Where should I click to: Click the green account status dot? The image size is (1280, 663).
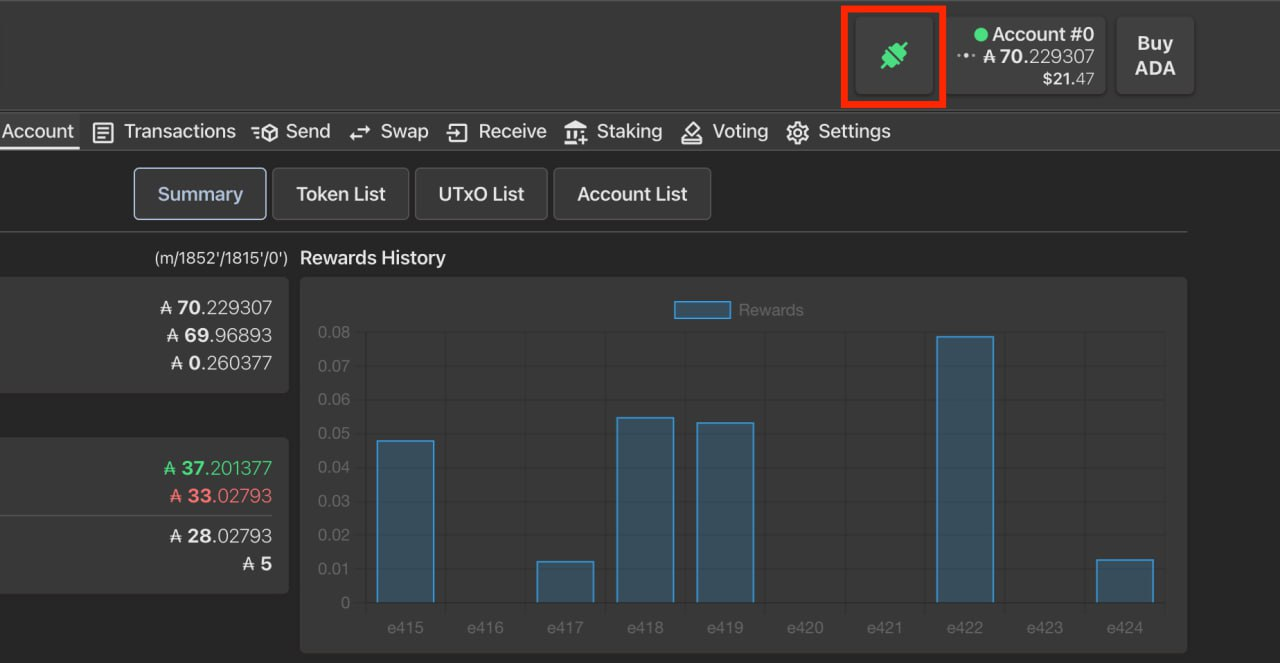pos(981,35)
